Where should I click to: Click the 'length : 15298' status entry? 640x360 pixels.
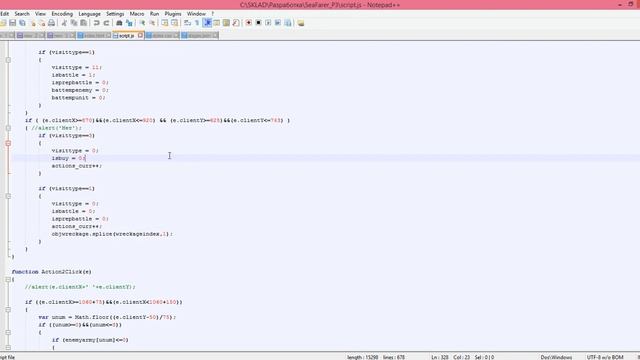(363, 357)
